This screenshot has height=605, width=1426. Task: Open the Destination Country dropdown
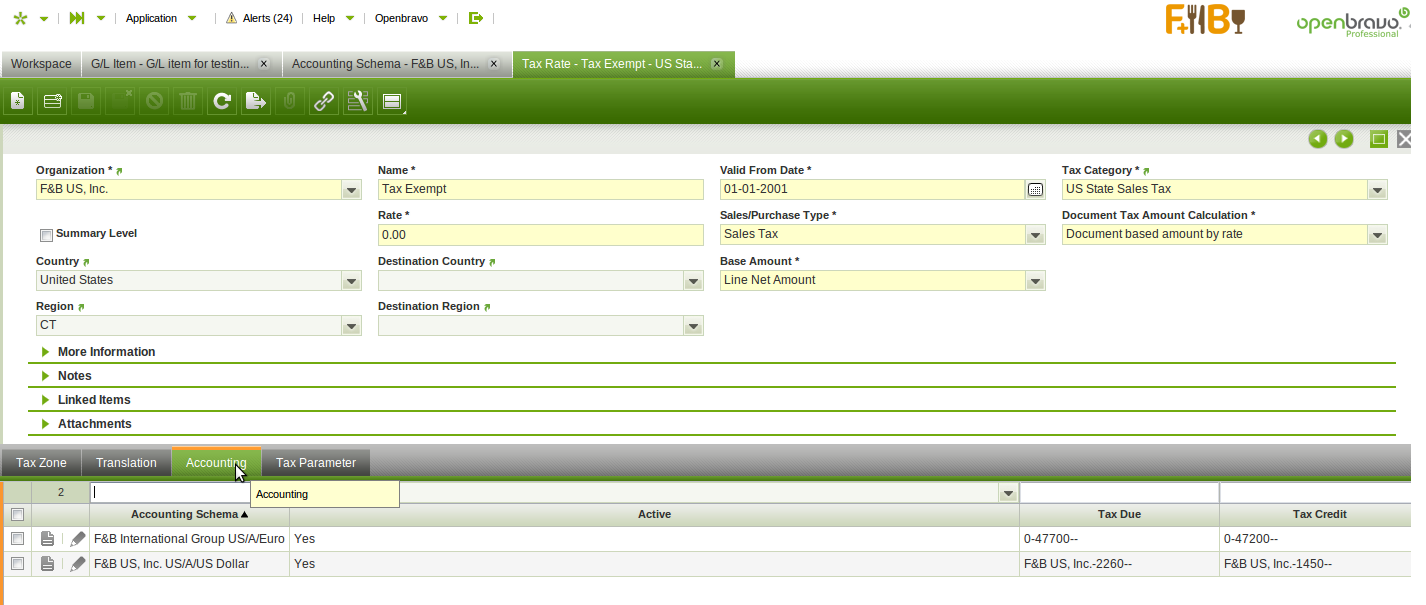(x=693, y=281)
